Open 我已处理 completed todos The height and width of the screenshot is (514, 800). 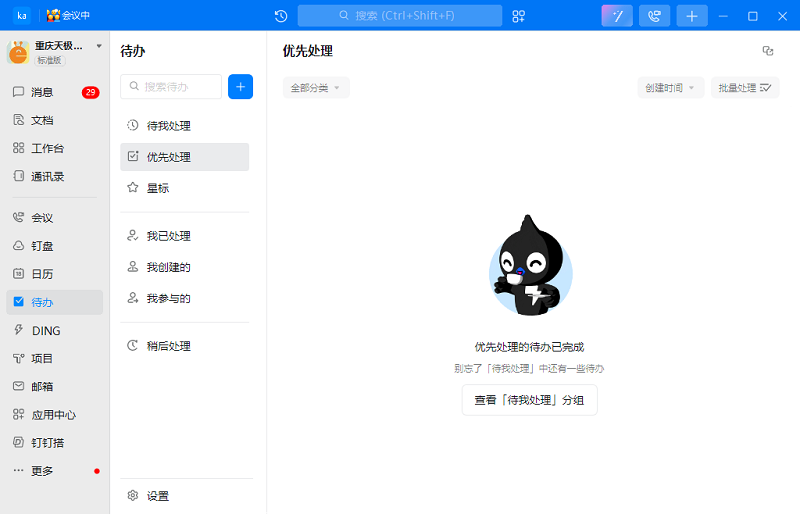[185, 236]
